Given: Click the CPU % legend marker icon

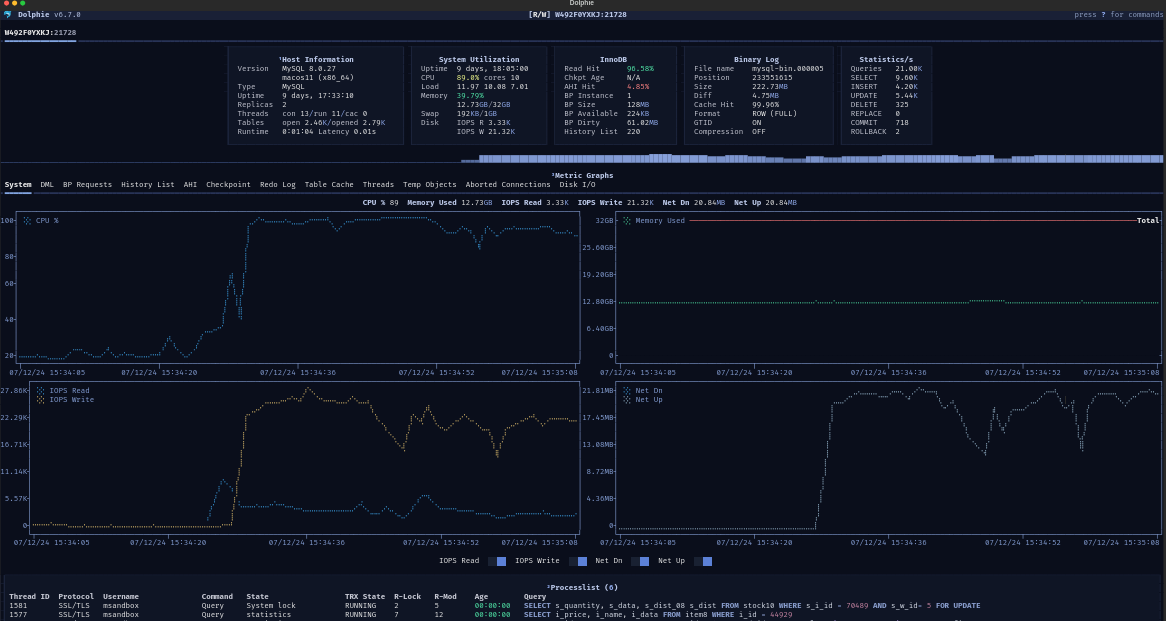Looking at the screenshot, I should click(27, 221).
